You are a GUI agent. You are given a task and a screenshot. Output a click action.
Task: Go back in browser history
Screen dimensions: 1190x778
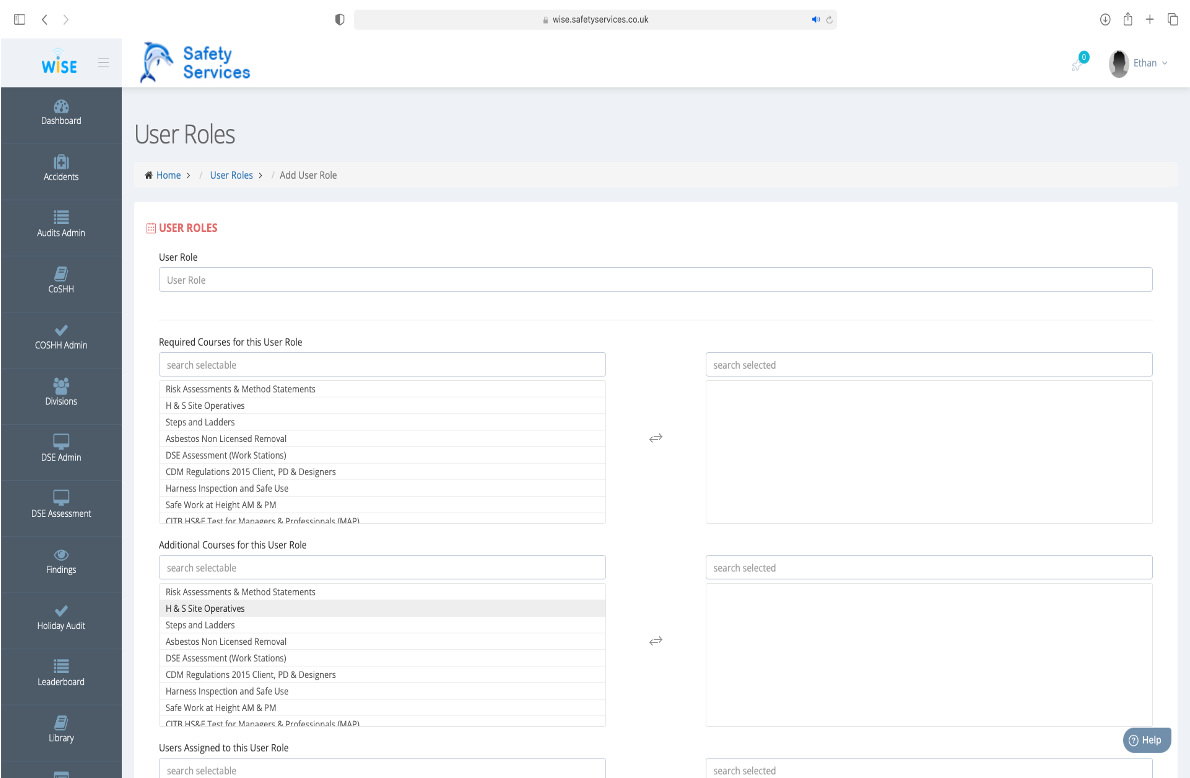pyautogui.click(x=45, y=20)
